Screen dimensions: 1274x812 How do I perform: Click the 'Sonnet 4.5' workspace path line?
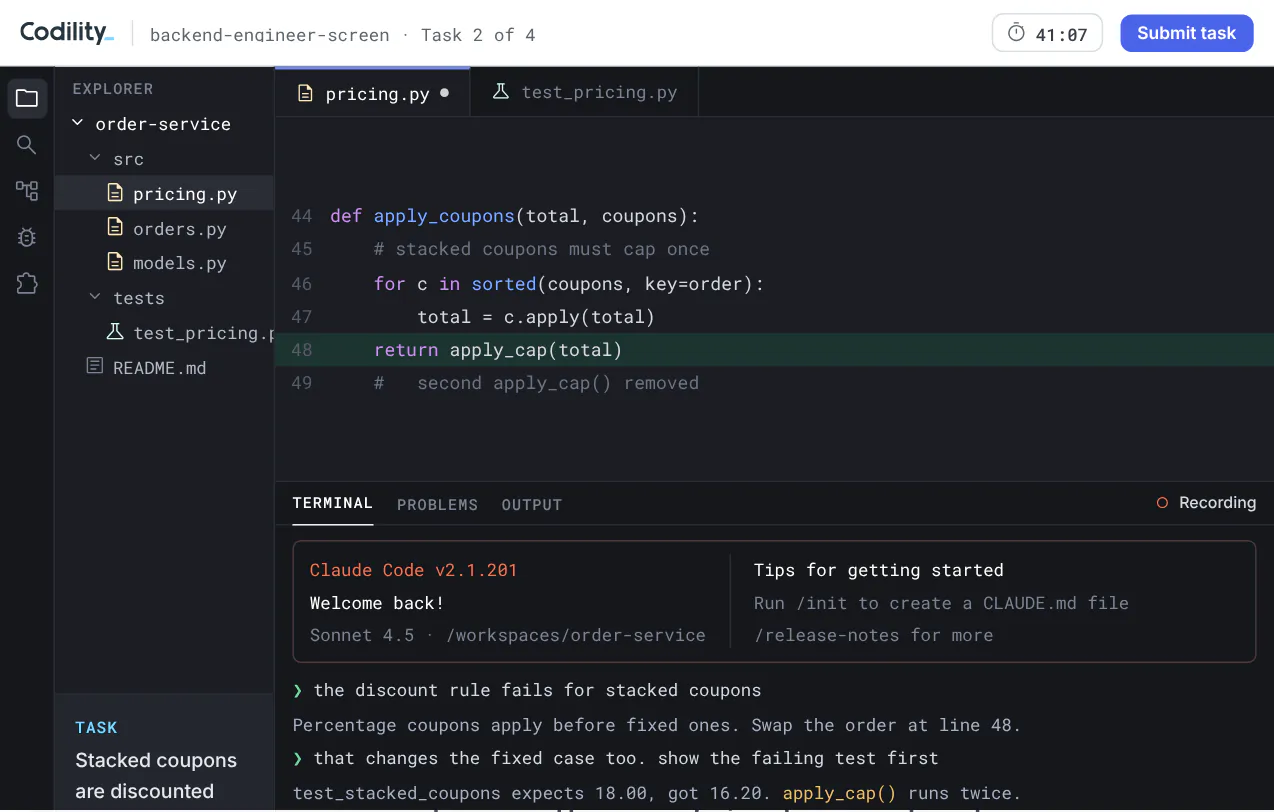coord(508,635)
